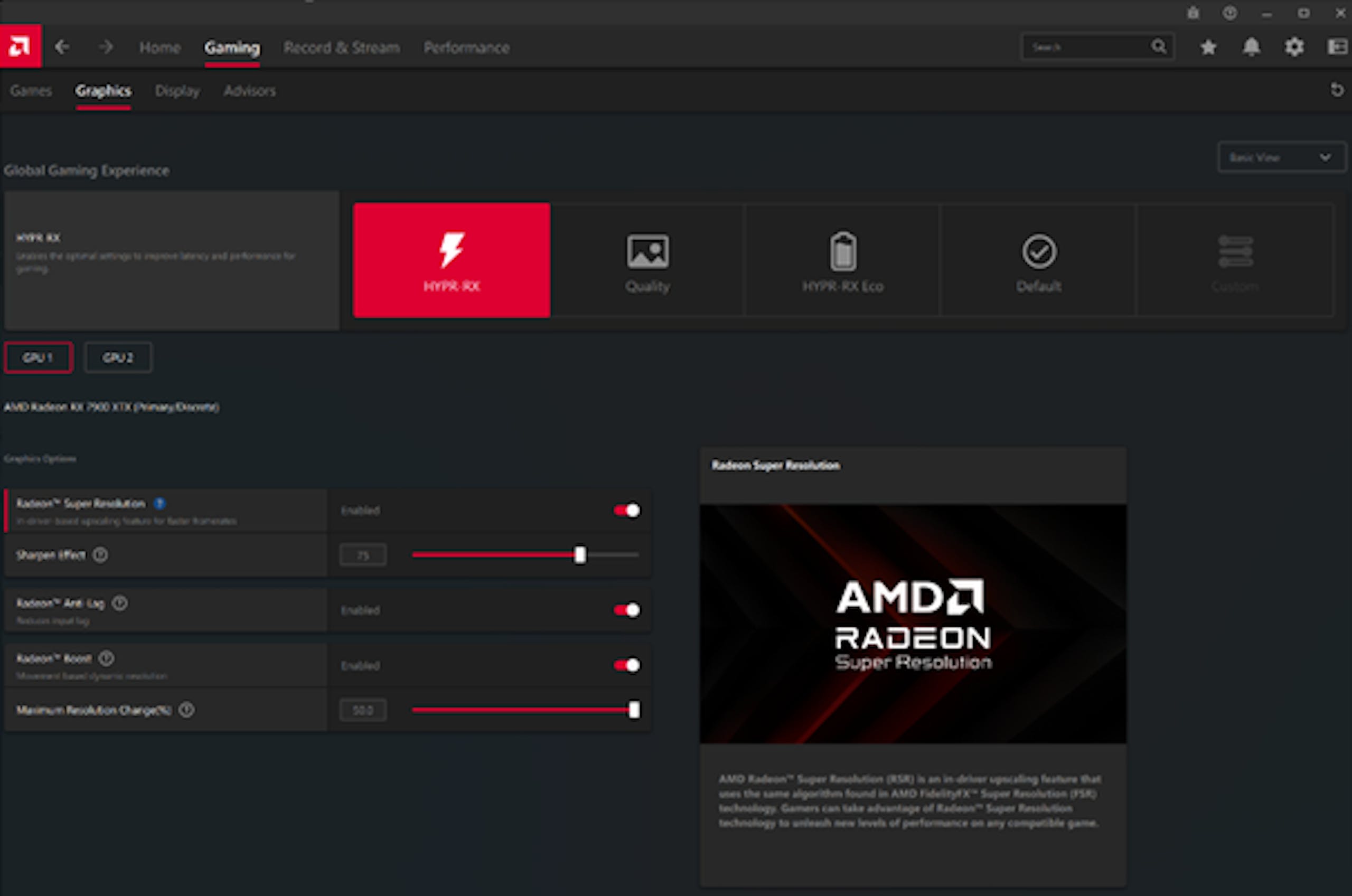Viewport: 1352px width, 896px height.
Task: Select GPU 2 button
Action: pos(118,358)
